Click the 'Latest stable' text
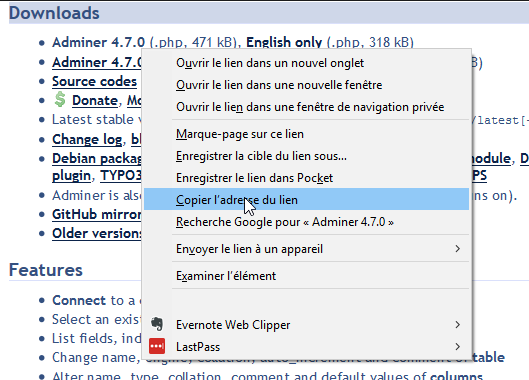The image size is (529, 380). (x=93, y=120)
